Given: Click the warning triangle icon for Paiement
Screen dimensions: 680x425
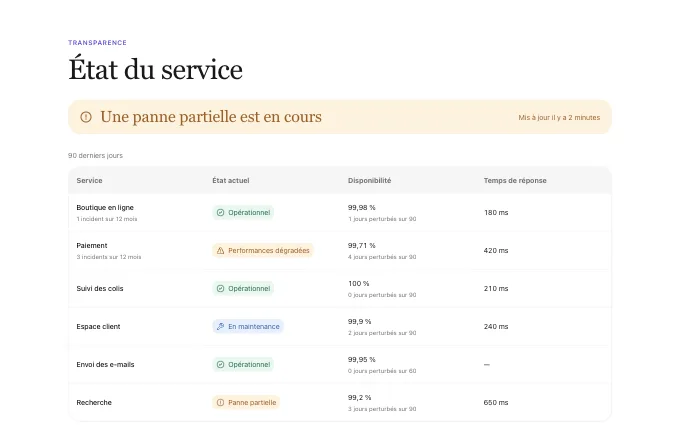Looking at the screenshot, I should 220,251.
